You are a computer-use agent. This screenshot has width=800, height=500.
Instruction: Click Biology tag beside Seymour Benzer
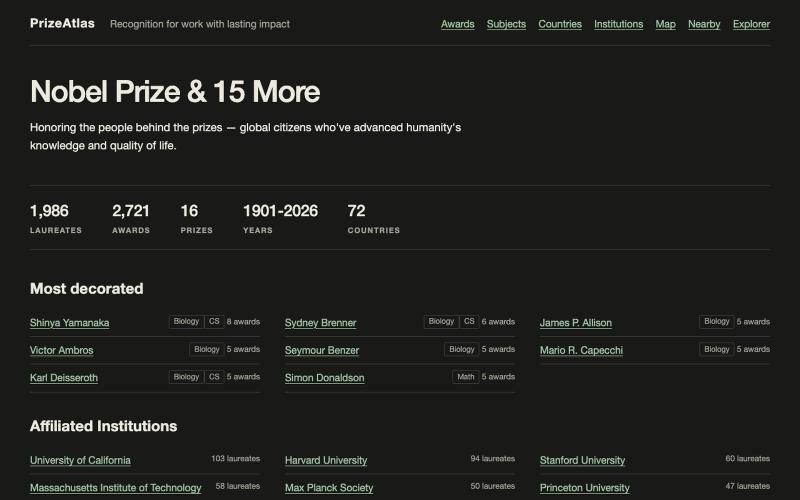coord(462,349)
